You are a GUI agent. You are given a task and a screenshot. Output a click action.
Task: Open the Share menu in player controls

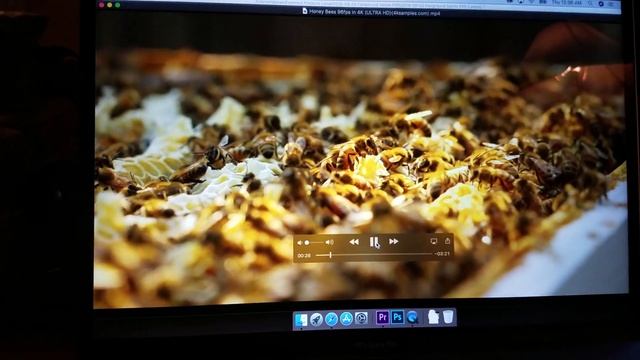click(447, 241)
